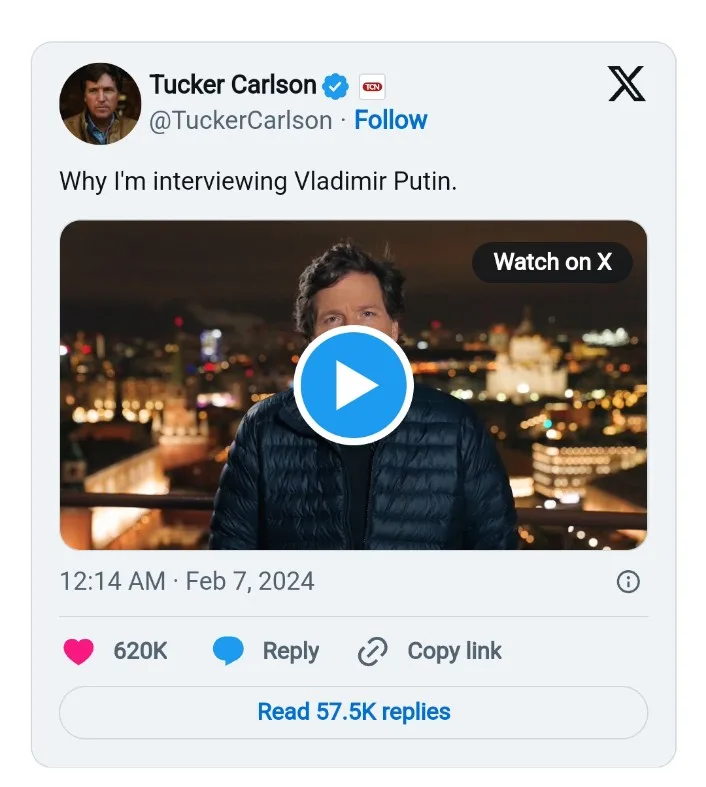Click the blue verified checkmark badge
Image resolution: width=706 pixels, height=787 pixels.
pyautogui.click(x=335, y=86)
